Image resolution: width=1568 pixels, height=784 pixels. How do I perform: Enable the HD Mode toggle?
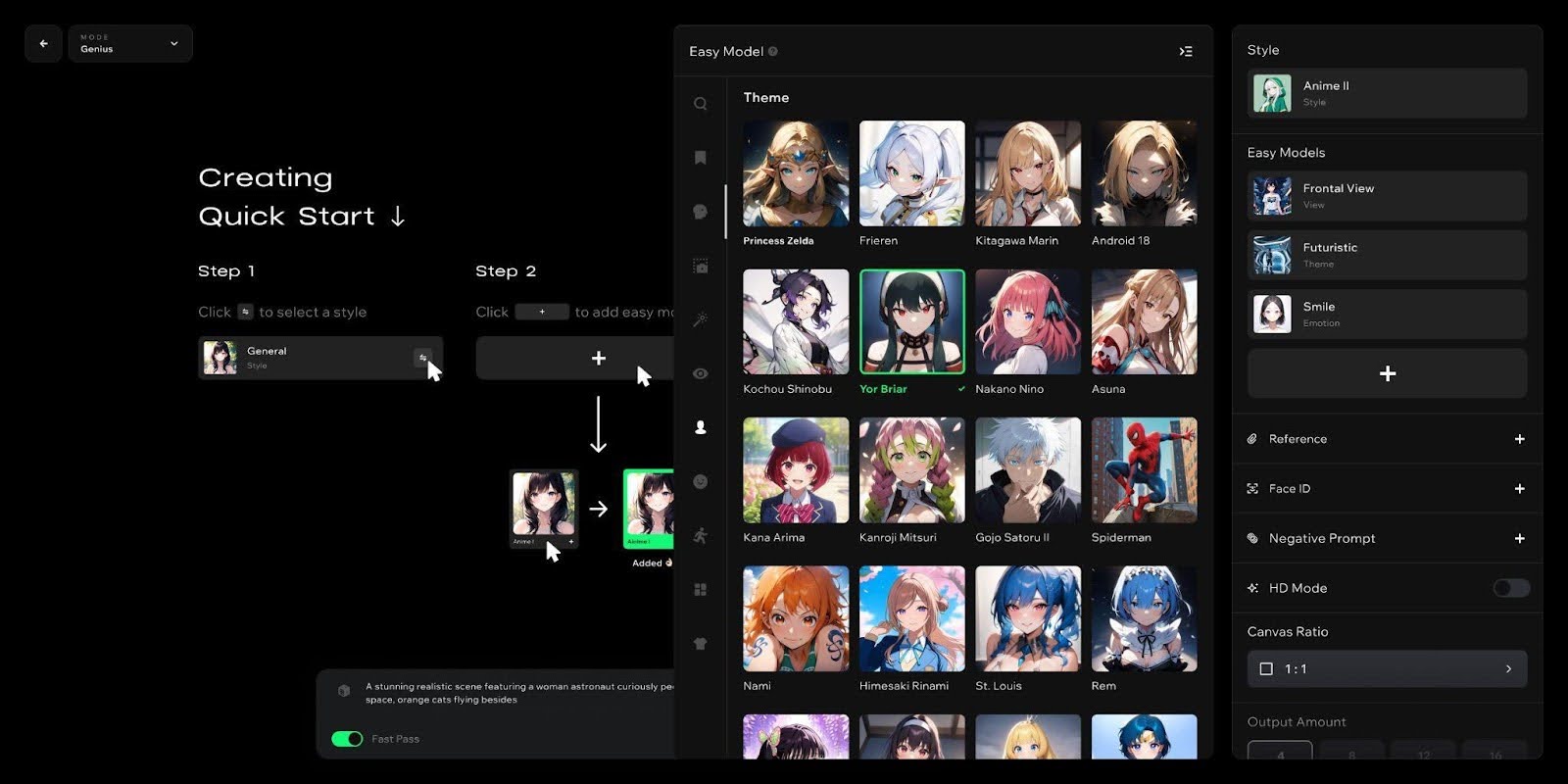pyautogui.click(x=1510, y=588)
